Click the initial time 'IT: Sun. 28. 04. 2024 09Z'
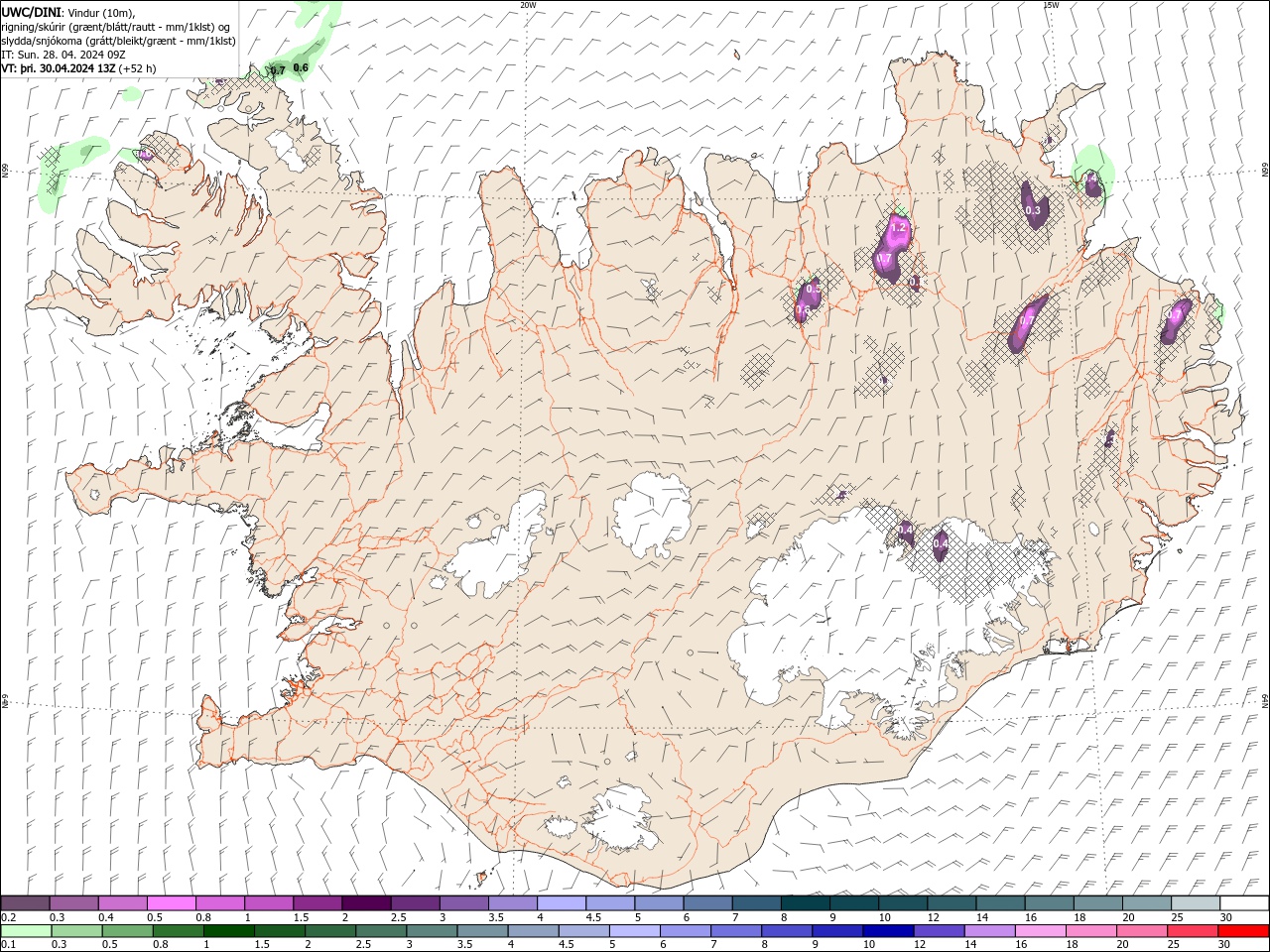The height and width of the screenshot is (952, 1270). [x=64, y=55]
